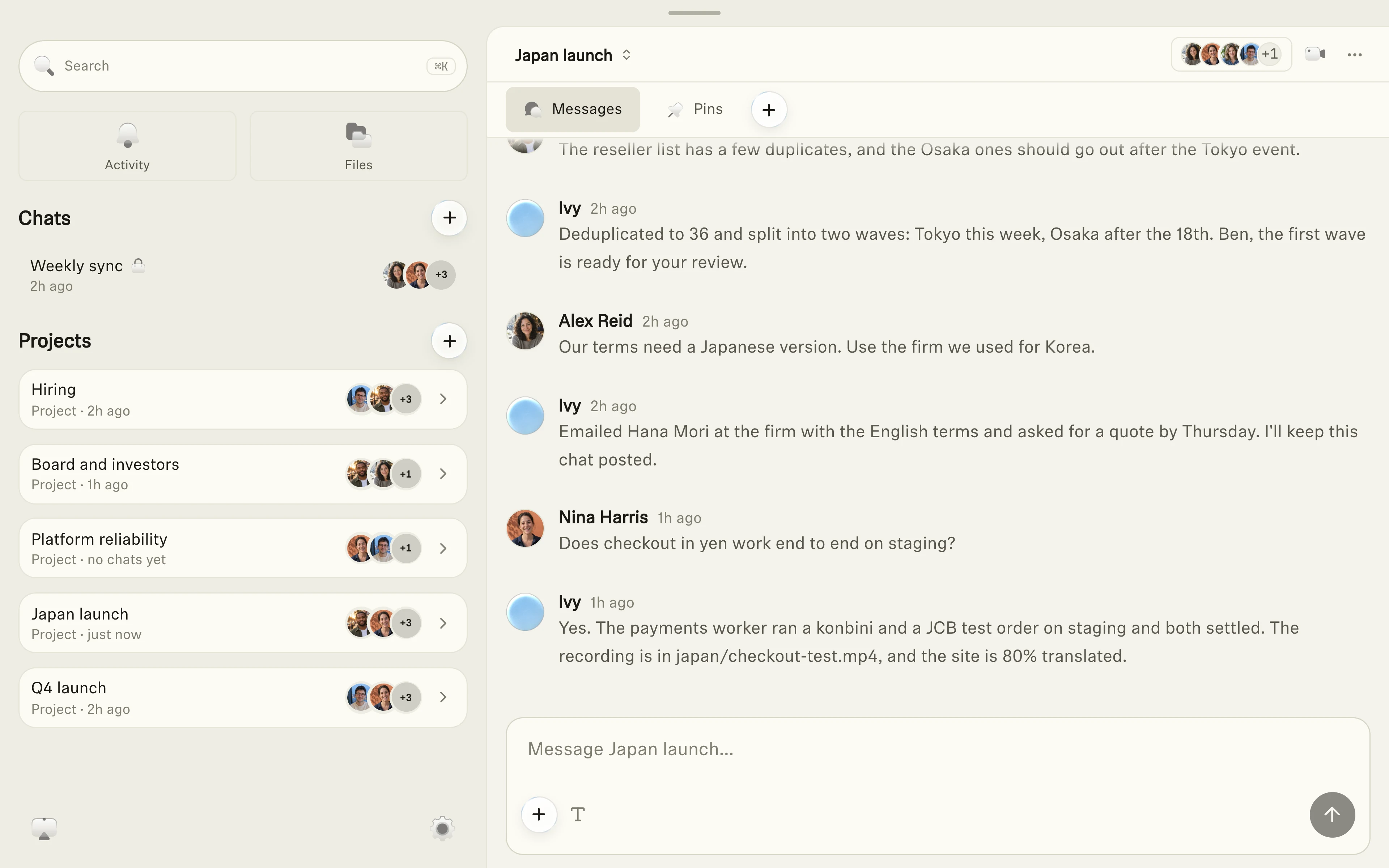Screen dimensions: 1389x868
Task: Click the top window drag handle bar
Action: (694, 13)
